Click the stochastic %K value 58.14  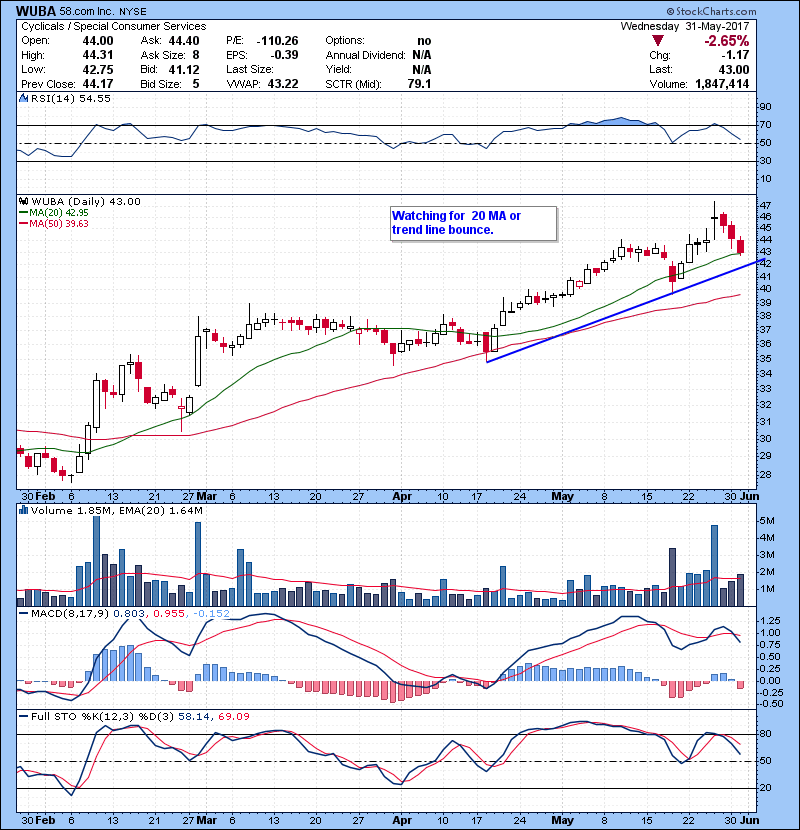[x=194, y=717]
